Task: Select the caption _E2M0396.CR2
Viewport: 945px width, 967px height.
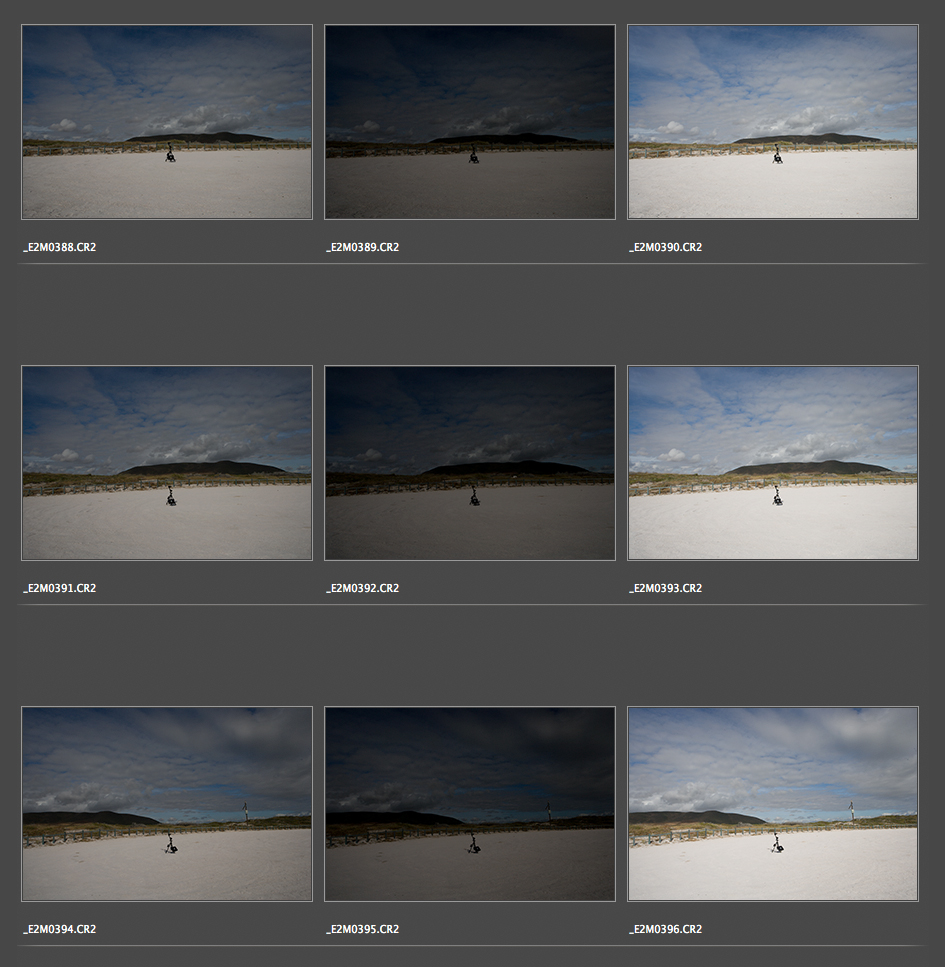Action: coord(666,929)
